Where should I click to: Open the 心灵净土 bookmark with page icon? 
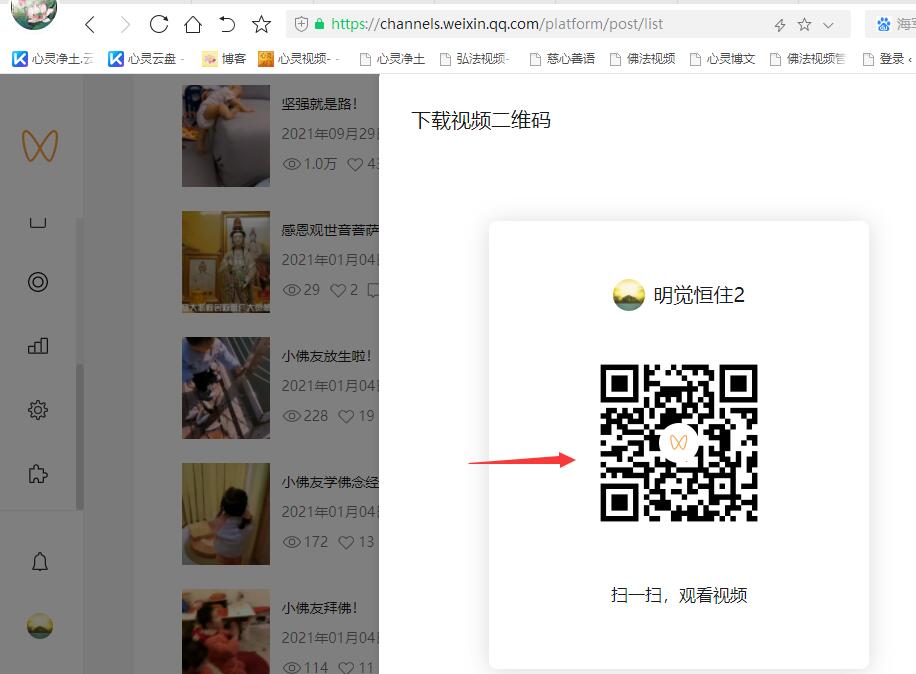pyautogui.click(x=392, y=59)
